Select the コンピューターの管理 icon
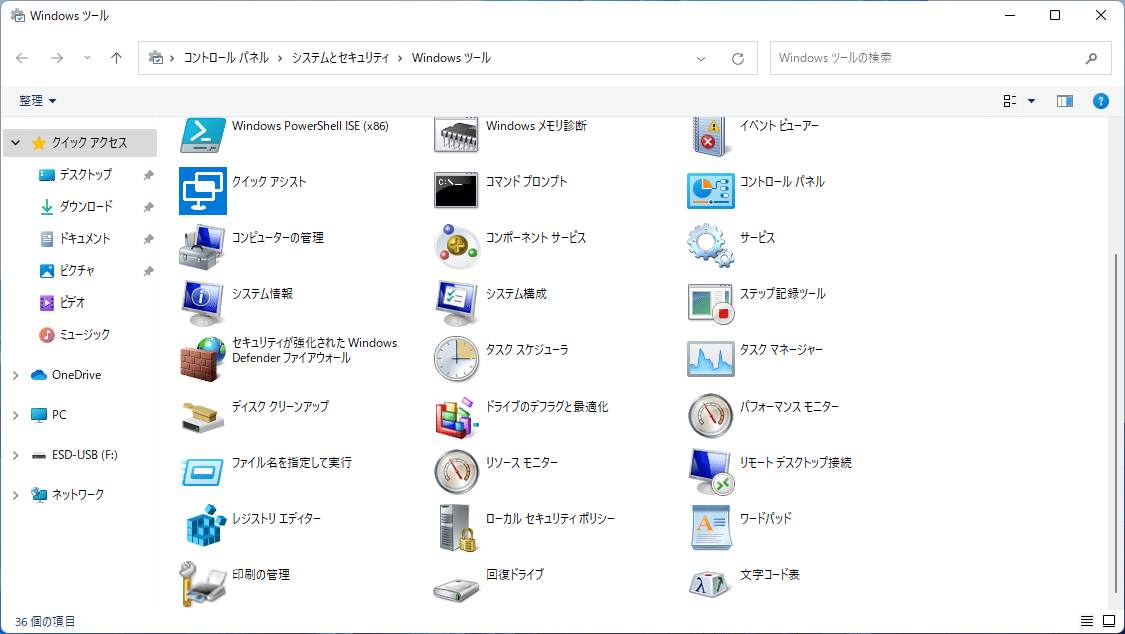Viewport: 1125px width, 634px height. point(203,247)
